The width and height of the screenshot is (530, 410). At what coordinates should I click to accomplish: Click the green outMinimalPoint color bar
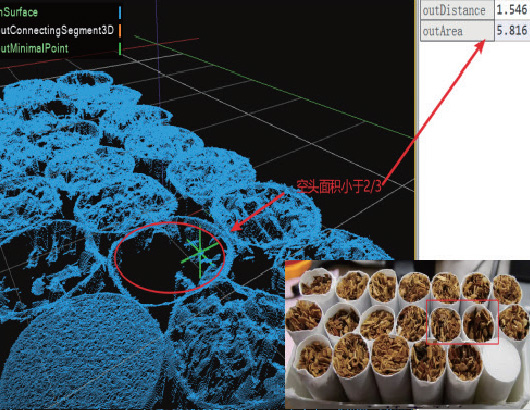120,48
